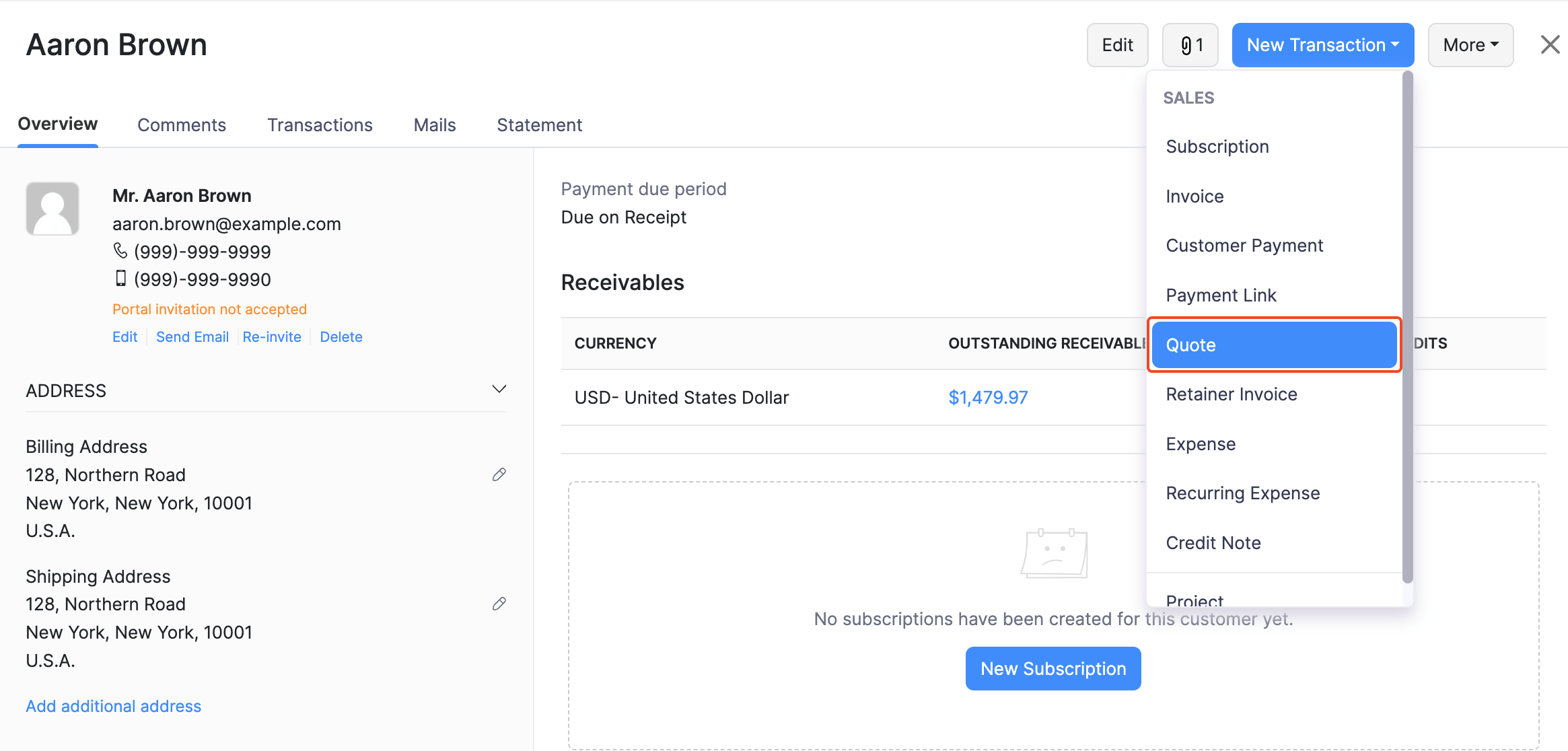Open the New Transaction dropdown

[x=1322, y=44]
